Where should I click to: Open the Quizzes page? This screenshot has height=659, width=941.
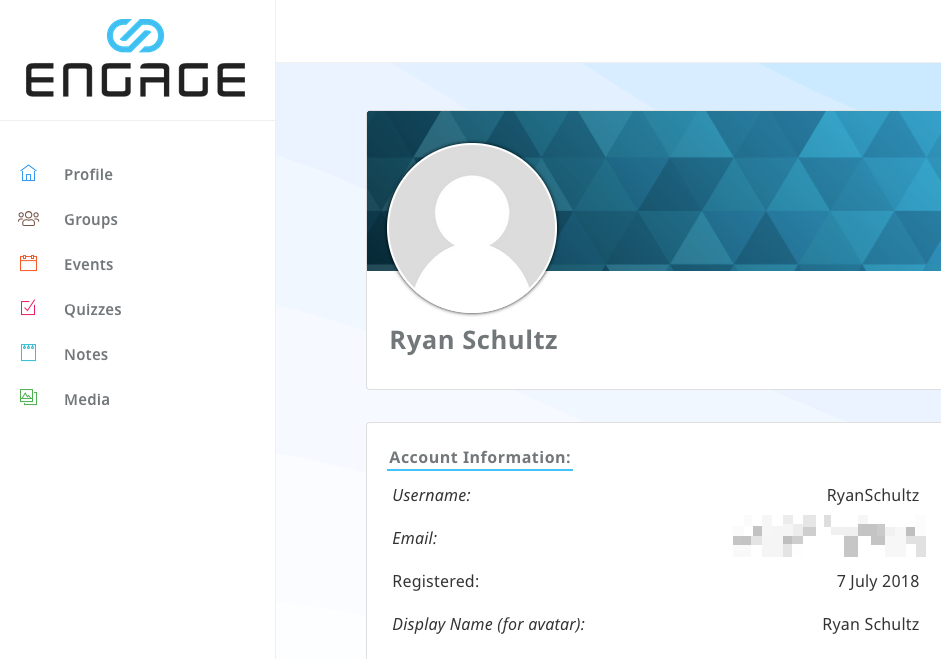(x=93, y=310)
